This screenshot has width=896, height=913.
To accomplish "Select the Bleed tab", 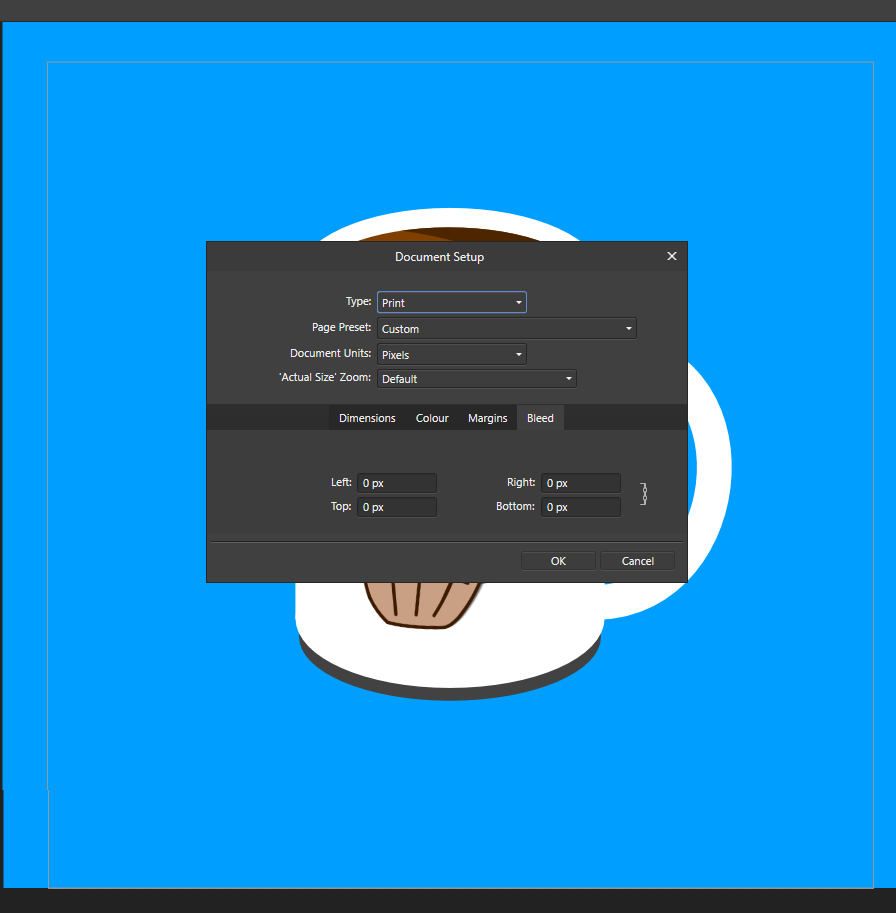I will click(x=540, y=418).
